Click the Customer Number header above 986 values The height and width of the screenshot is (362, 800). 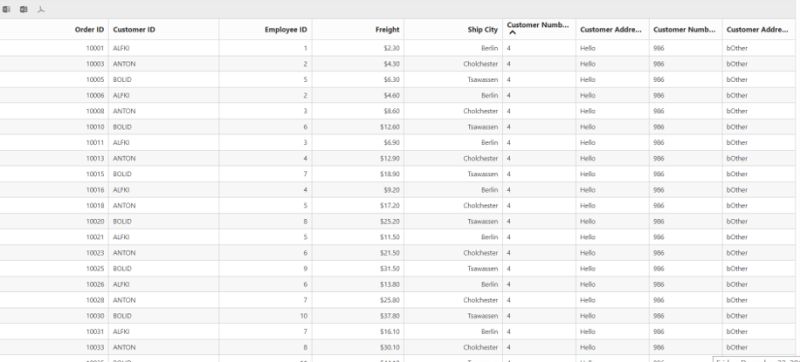pos(684,30)
